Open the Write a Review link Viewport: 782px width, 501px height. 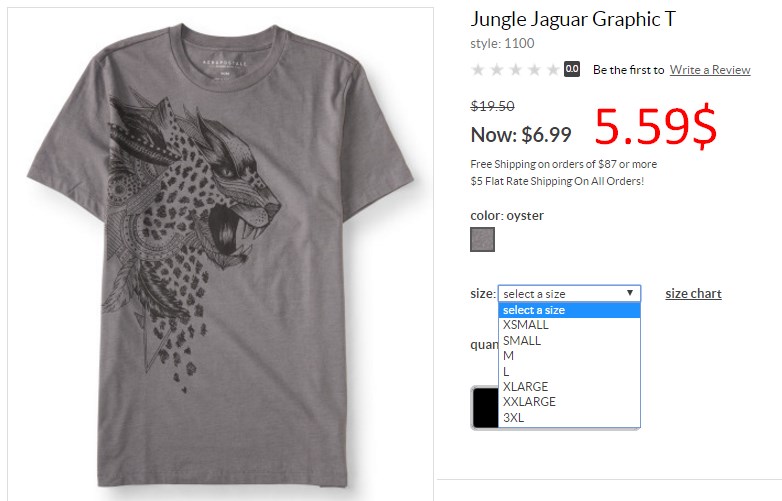click(x=710, y=70)
